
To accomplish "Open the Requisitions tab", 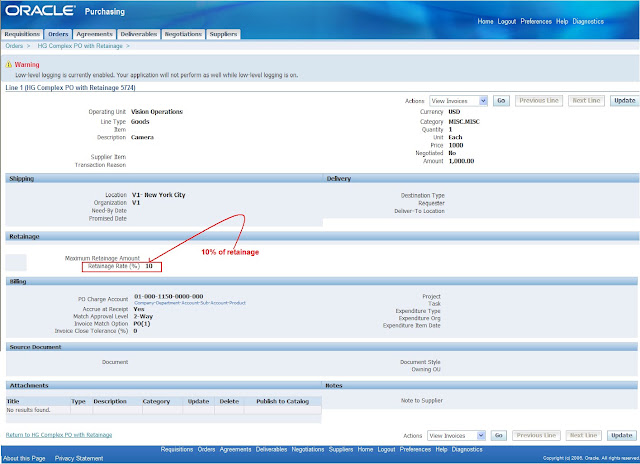I will coord(22,34).
